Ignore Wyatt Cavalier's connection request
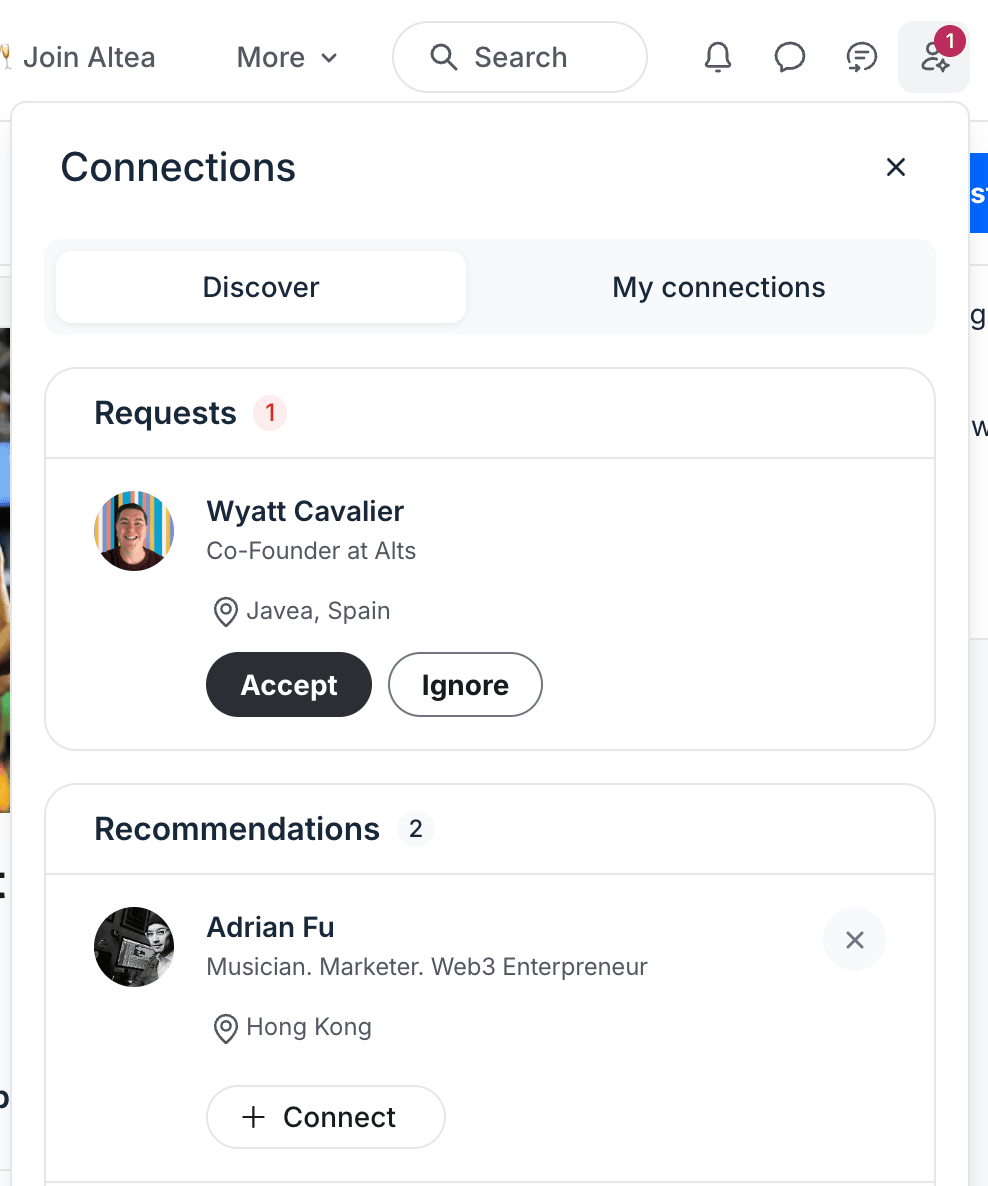 [x=465, y=685]
